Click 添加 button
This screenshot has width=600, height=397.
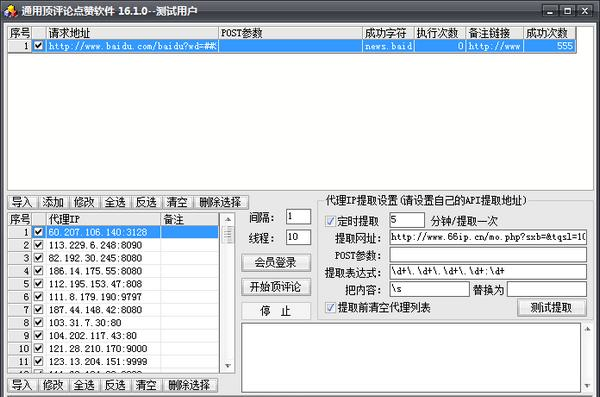coord(53,202)
